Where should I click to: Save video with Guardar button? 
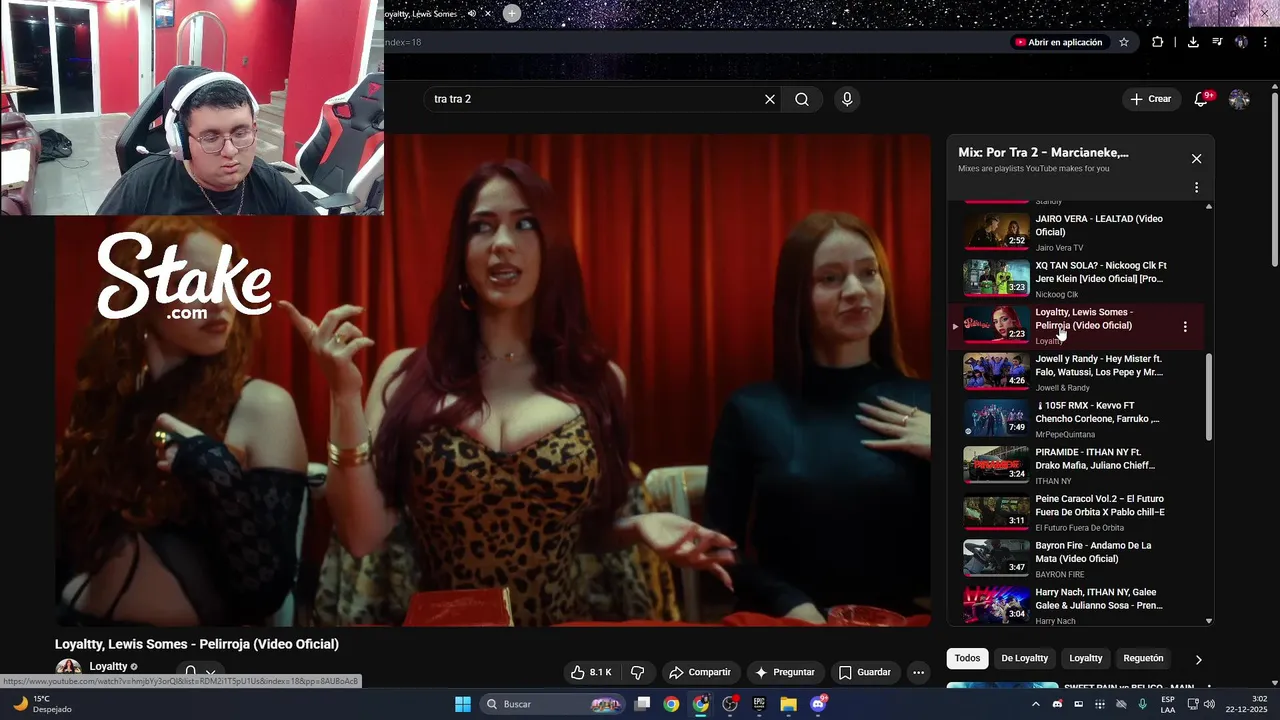(865, 672)
